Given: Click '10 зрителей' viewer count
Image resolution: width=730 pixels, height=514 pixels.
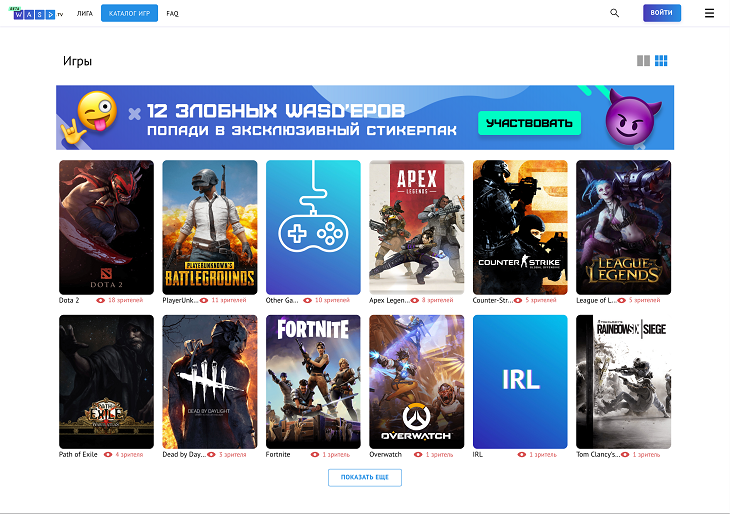Looking at the screenshot, I should point(332,300).
